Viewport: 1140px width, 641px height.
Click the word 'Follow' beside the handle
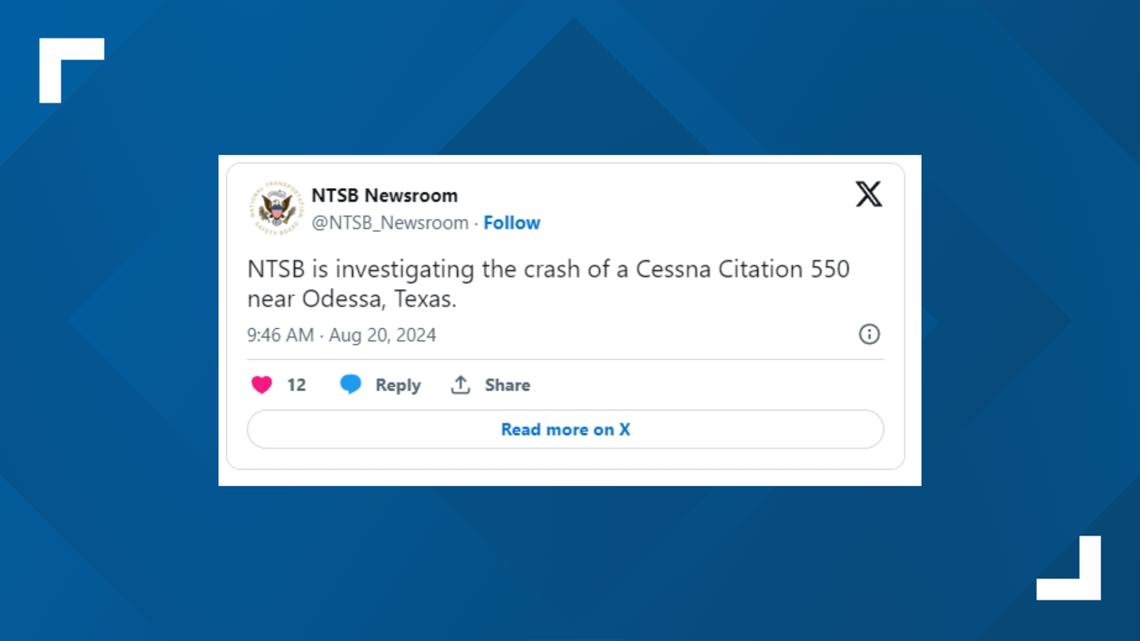coord(512,223)
